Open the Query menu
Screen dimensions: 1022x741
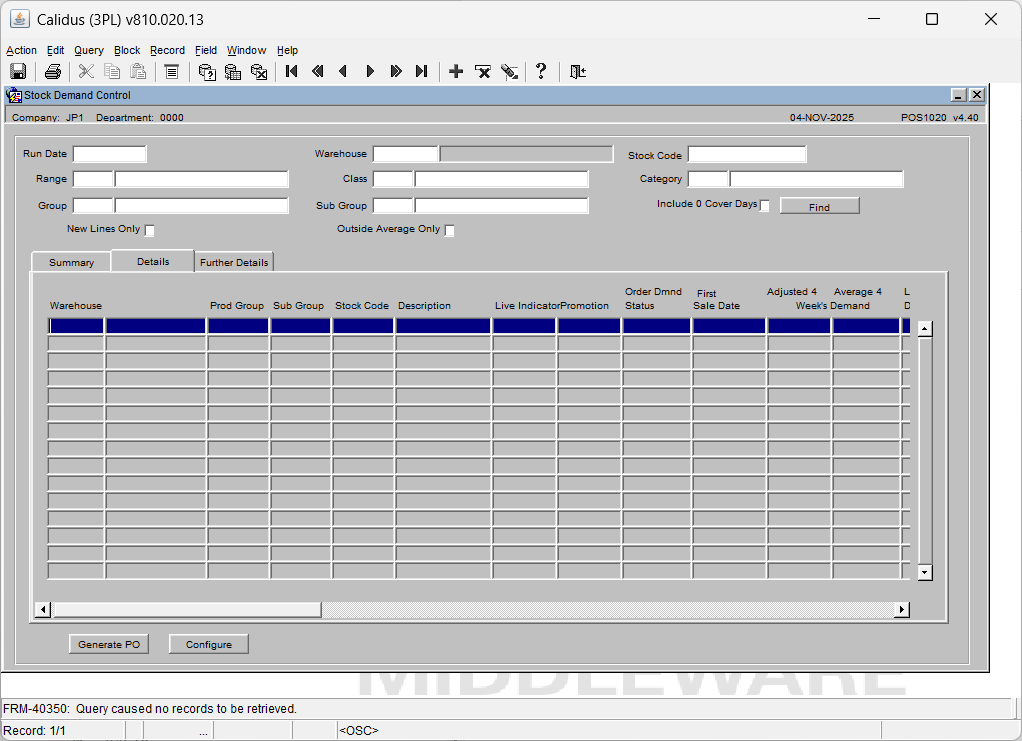[x=88, y=50]
